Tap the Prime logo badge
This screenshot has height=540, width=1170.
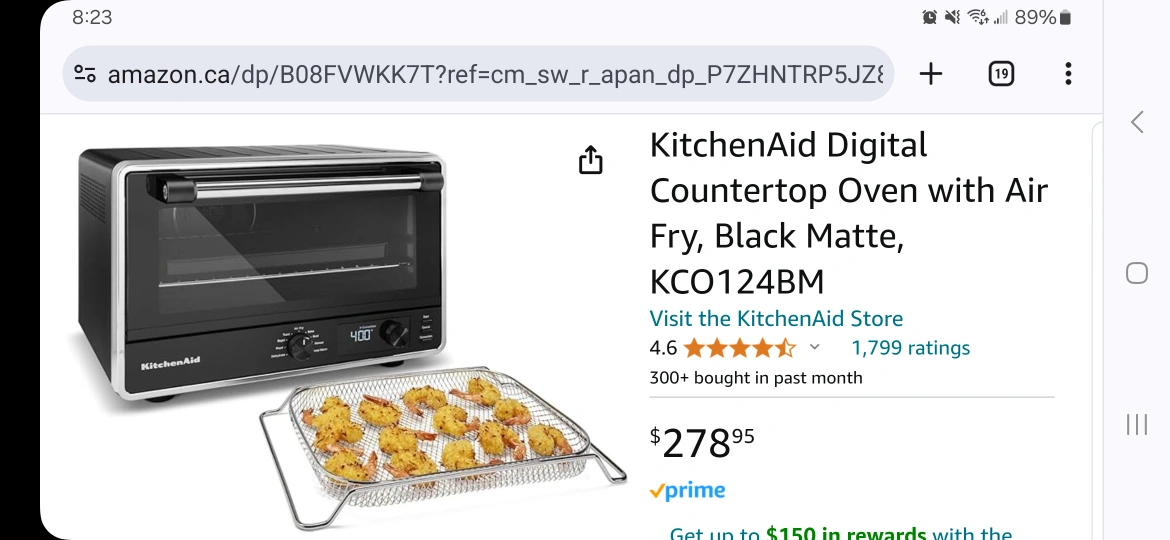[686, 491]
